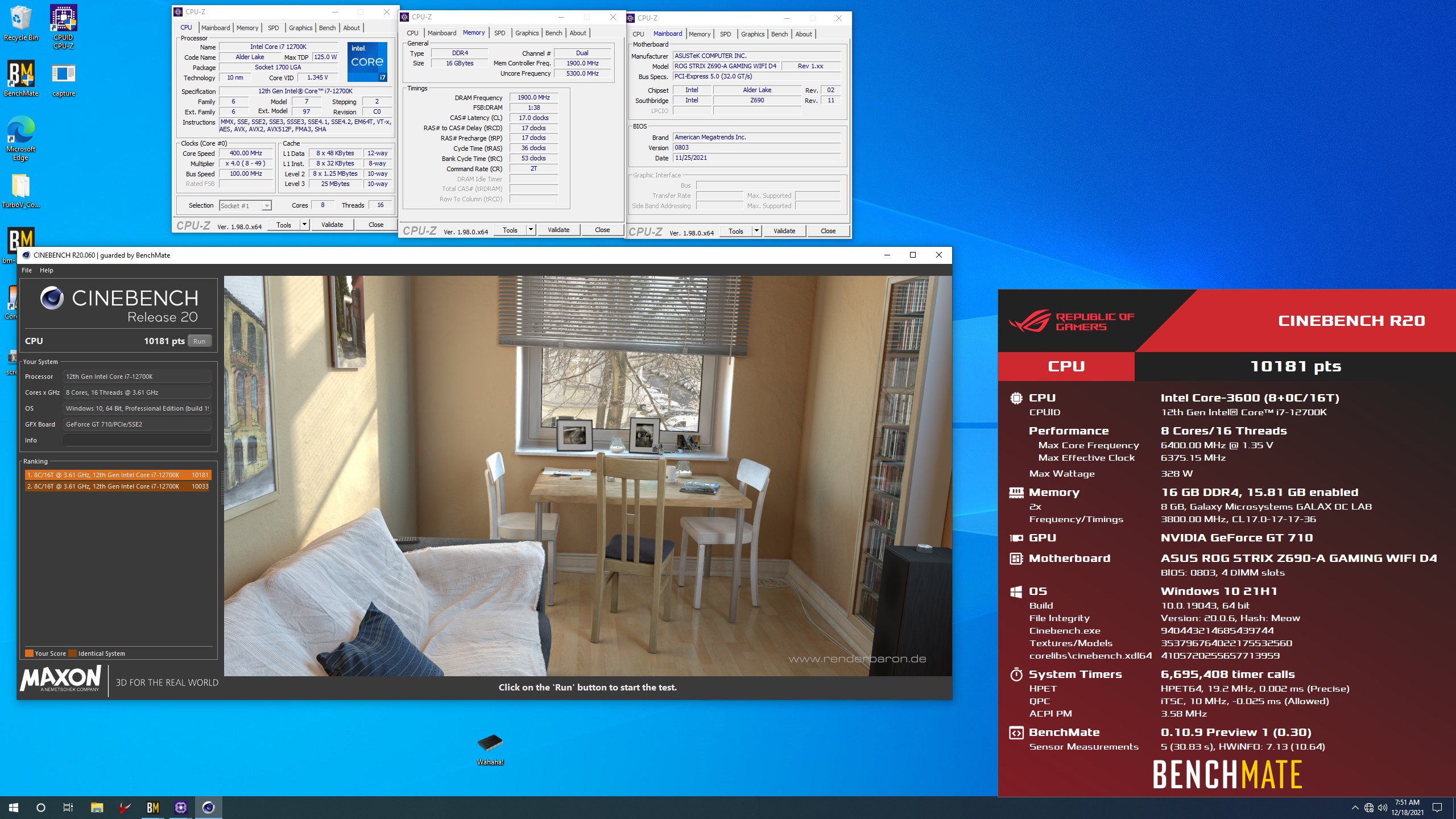Open Bench tab in CPU-Z Memory window
This screenshot has width=1456, height=819.
pos(553,33)
